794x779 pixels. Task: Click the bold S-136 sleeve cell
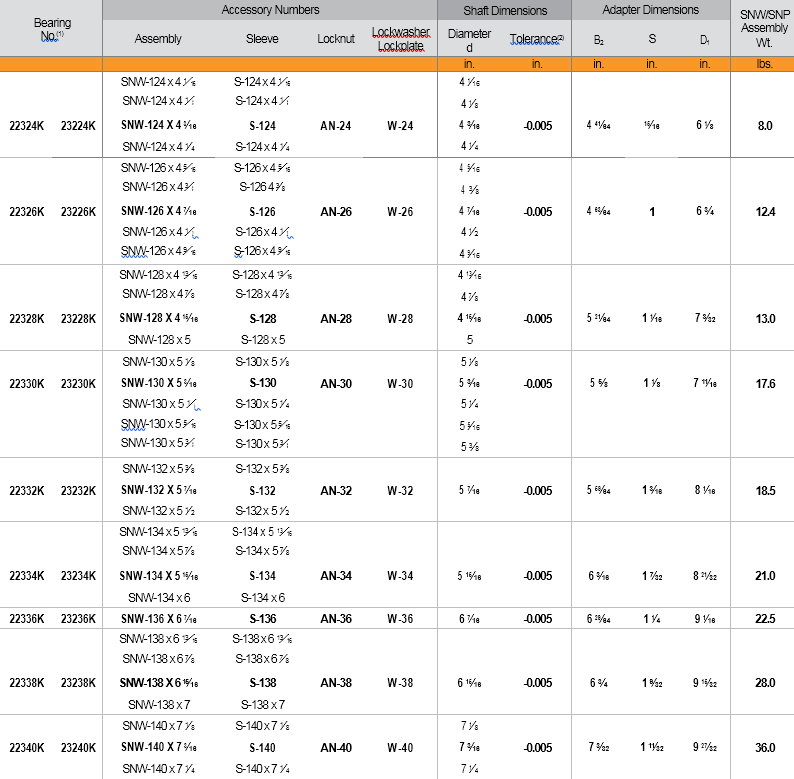point(262,619)
